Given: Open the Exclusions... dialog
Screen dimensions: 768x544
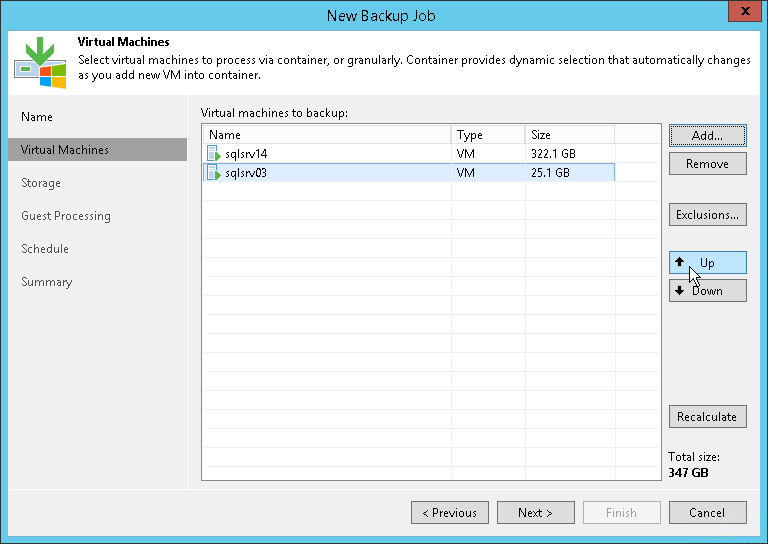Looking at the screenshot, I should (x=707, y=214).
